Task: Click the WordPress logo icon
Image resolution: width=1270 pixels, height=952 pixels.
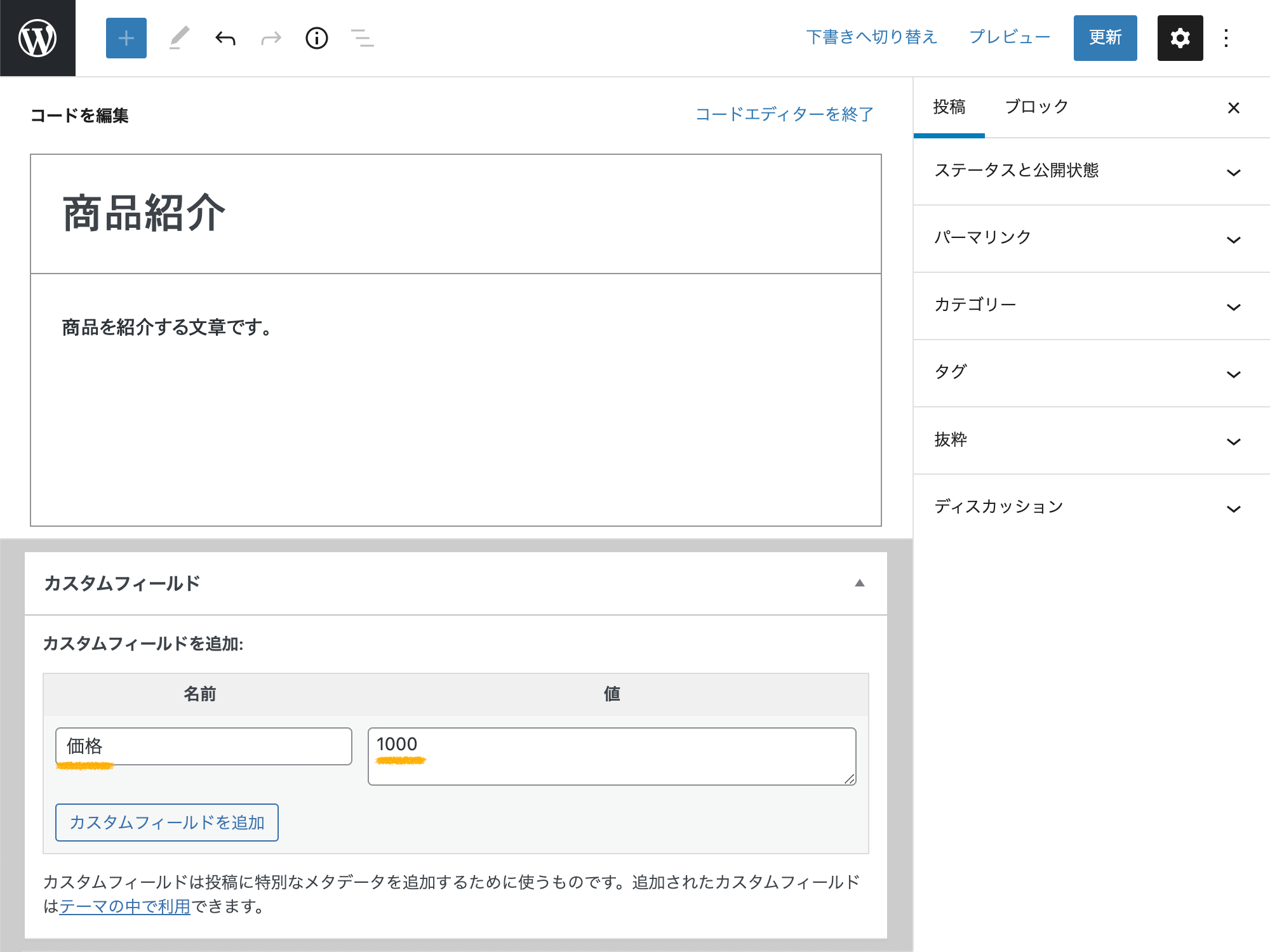Action: (37, 38)
